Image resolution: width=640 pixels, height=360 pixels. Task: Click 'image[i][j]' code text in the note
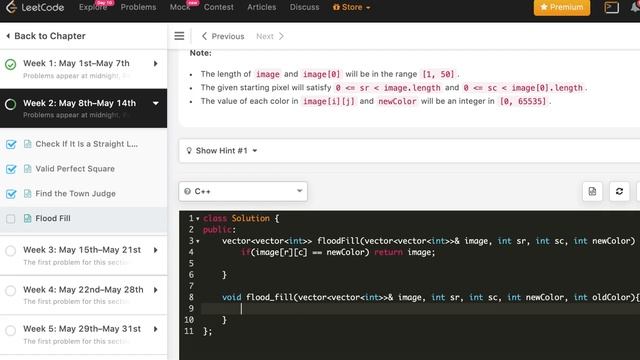tap(329, 101)
